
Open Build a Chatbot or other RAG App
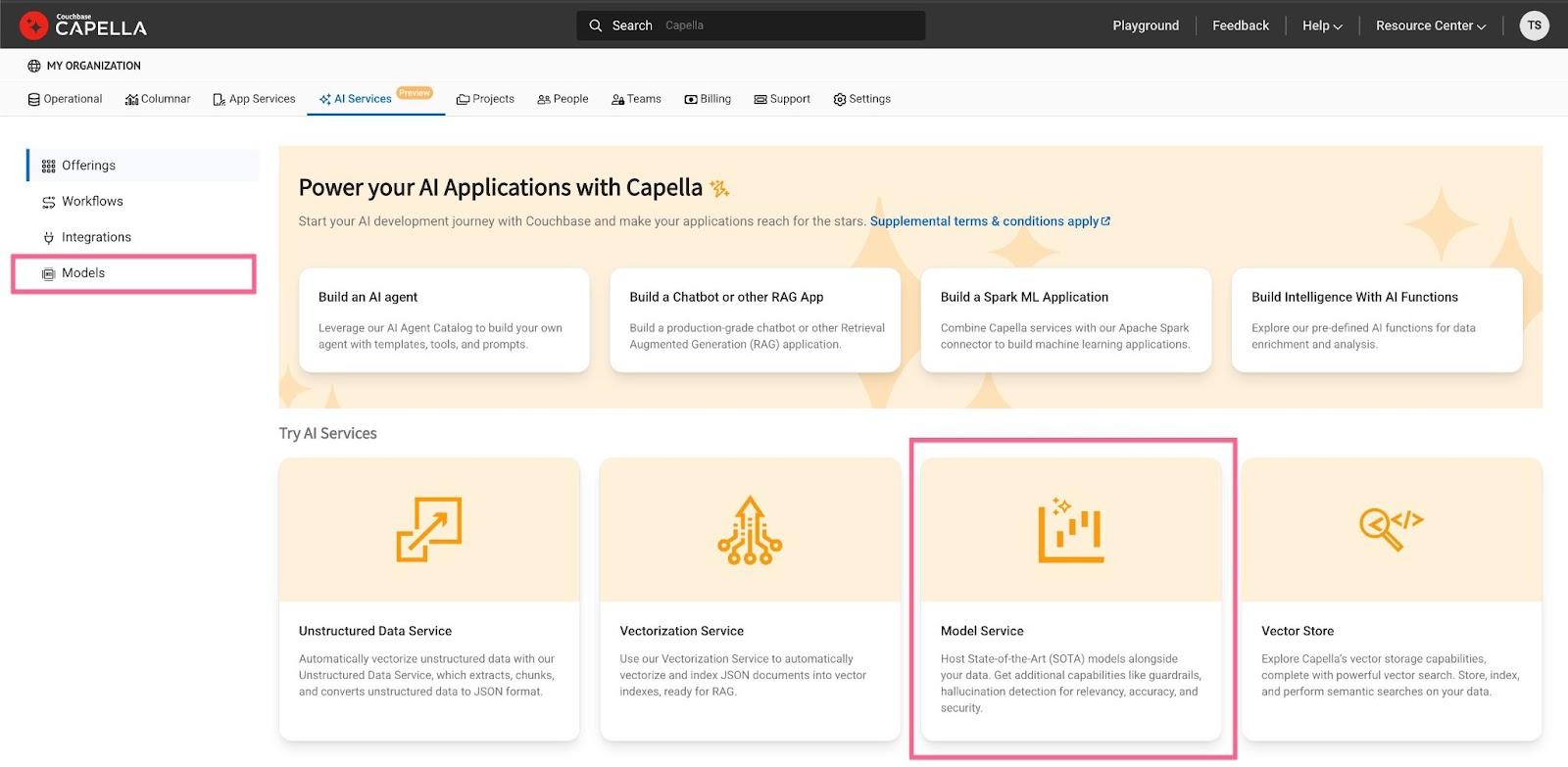point(756,320)
